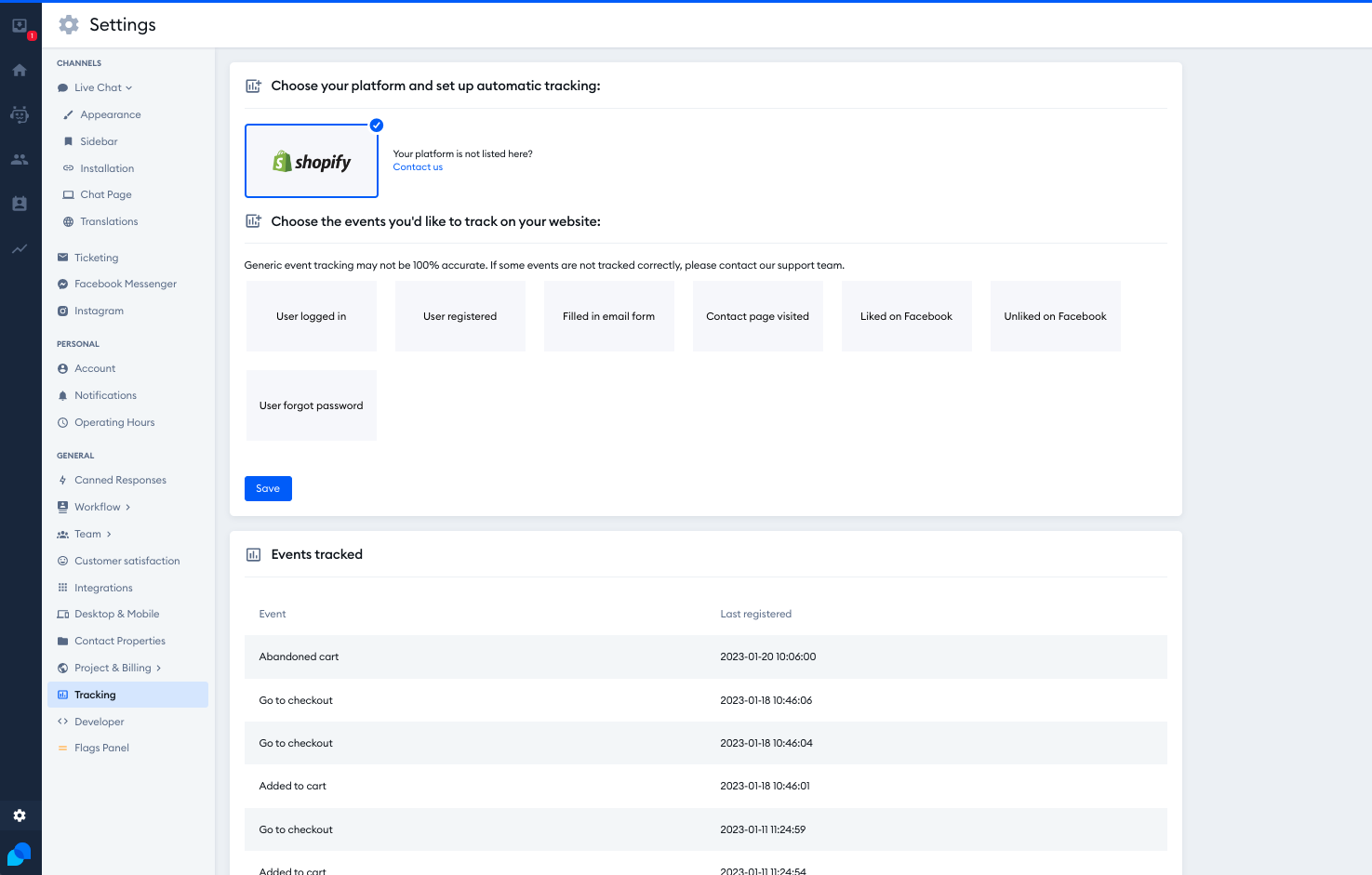Toggle the Shopify platform card selection
This screenshot has width=1372, height=875.
point(312,161)
